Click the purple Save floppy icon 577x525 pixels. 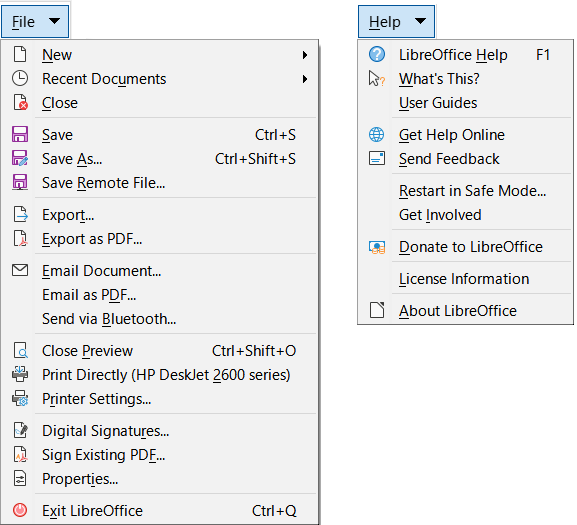click(20, 134)
